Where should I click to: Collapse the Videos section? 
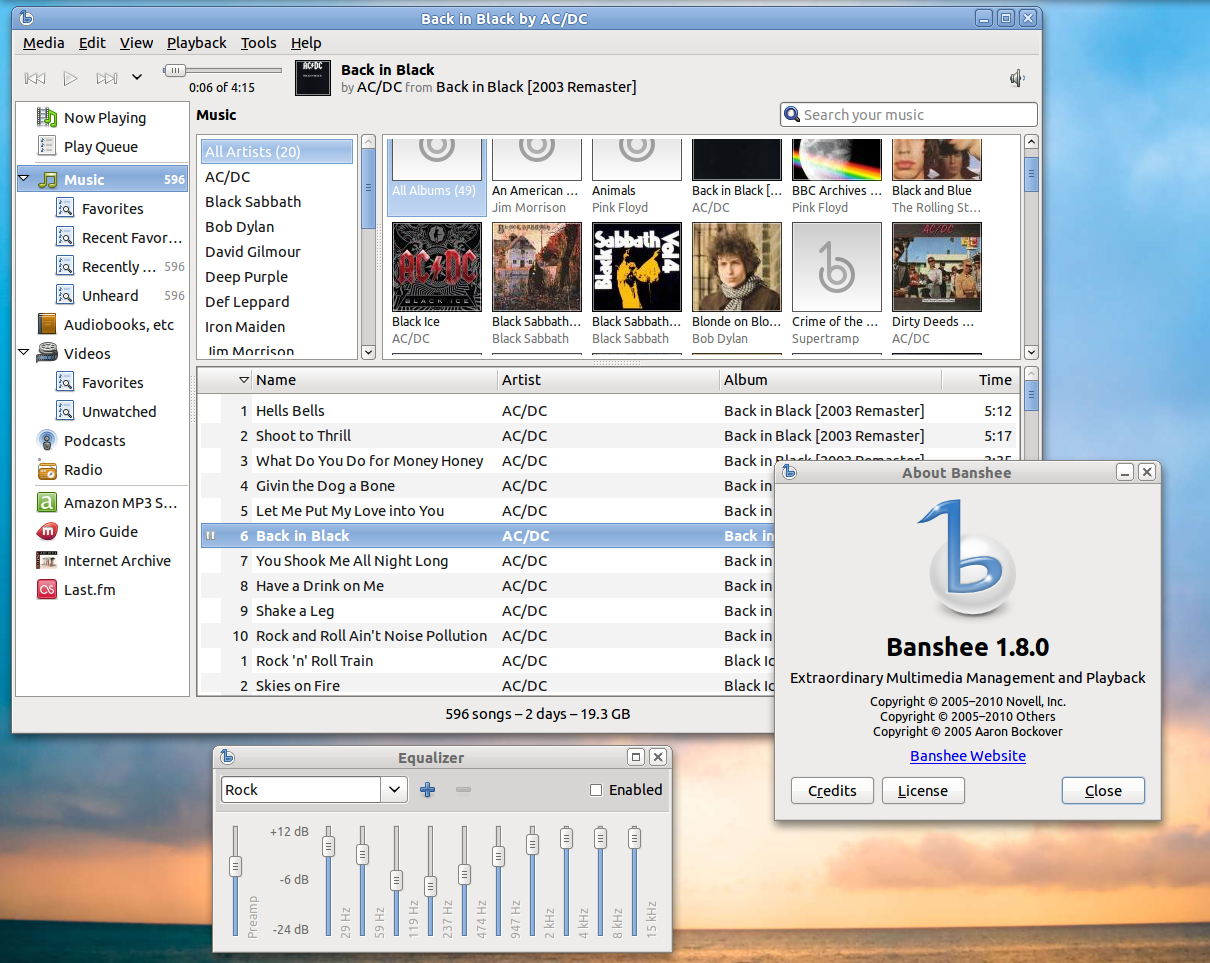point(22,353)
